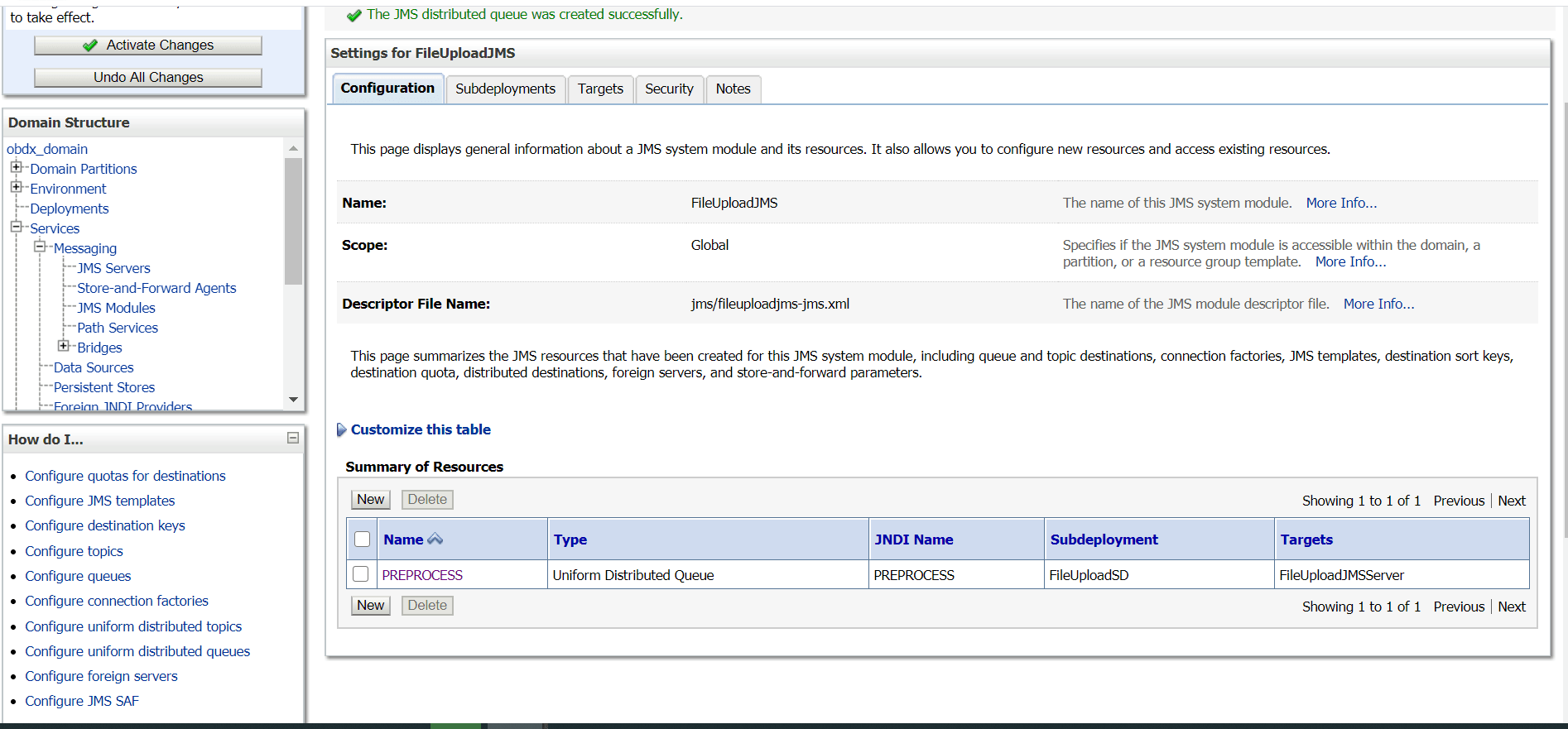The height and width of the screenshot is (729, 1568).
Task: Select JMS Modules in the tree
Action: [x=116, y=308]
